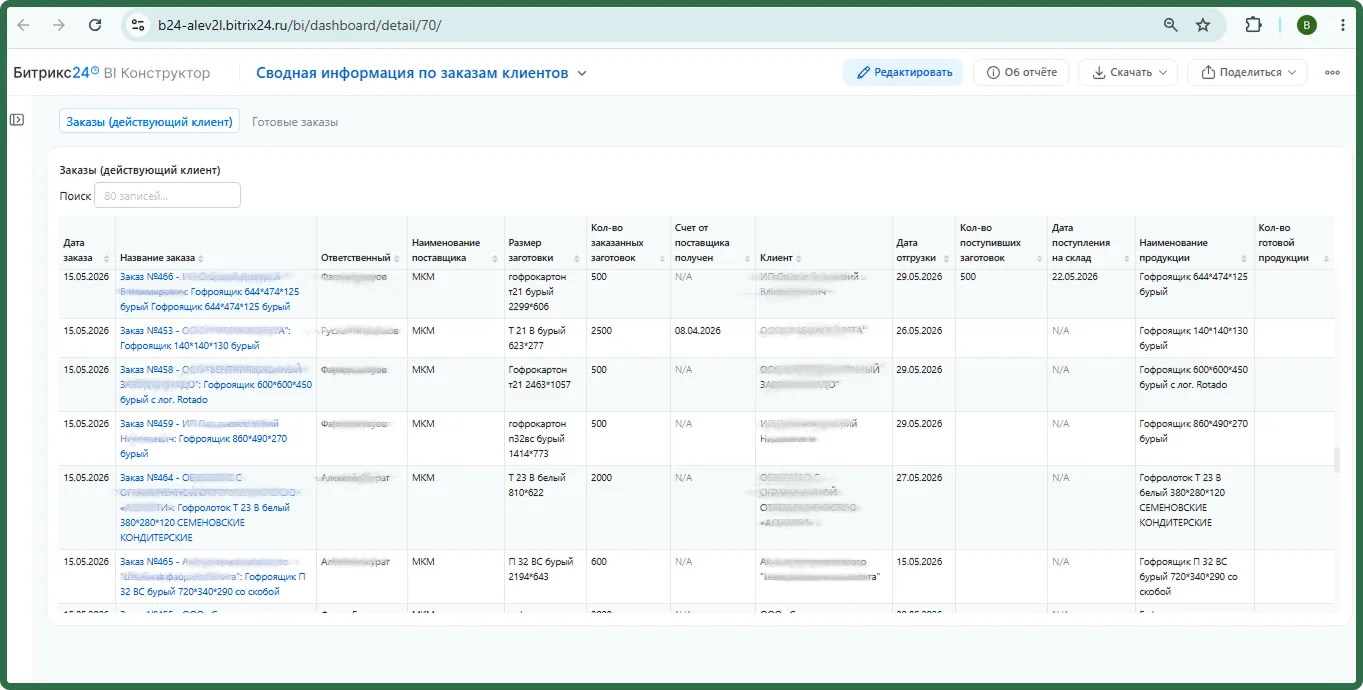1363x690 pixels.
Task: Open Chrome three-dot menu
Action: [x=1343, y=25]
